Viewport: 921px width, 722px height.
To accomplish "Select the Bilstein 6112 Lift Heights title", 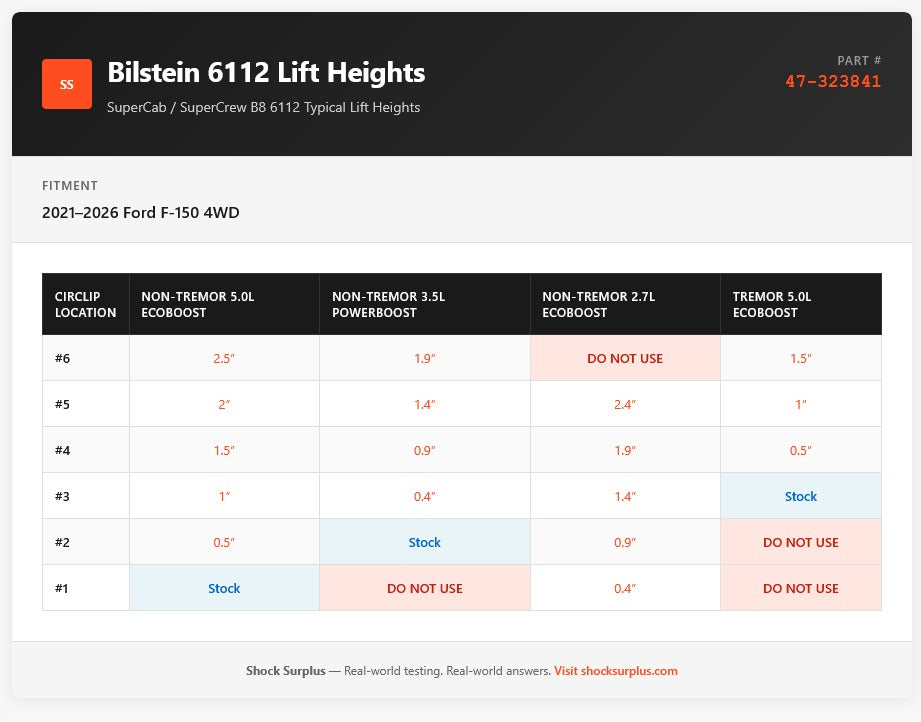I will [266, 73].
